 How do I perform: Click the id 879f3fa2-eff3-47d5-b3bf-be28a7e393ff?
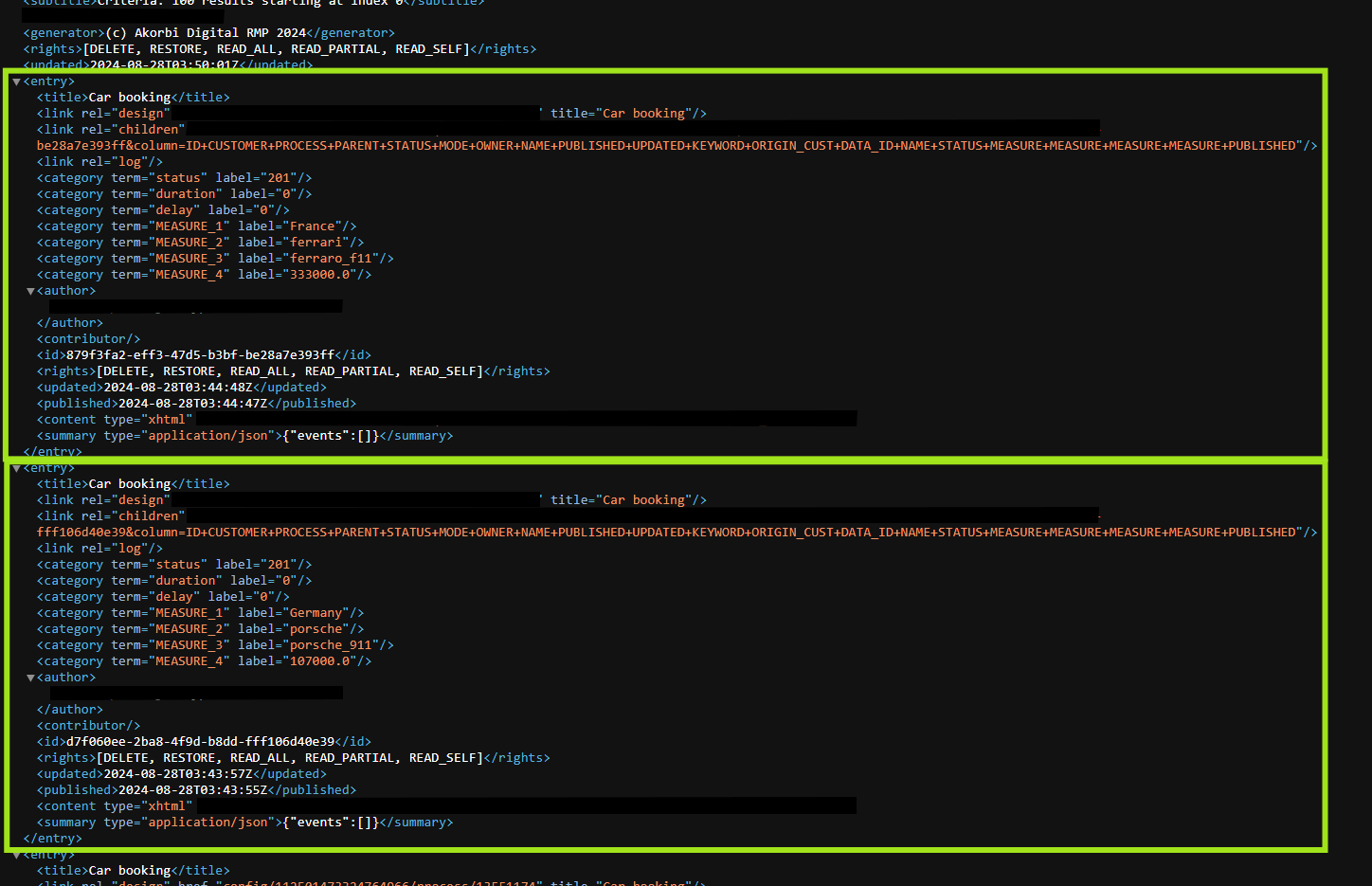tap(200, 354)
